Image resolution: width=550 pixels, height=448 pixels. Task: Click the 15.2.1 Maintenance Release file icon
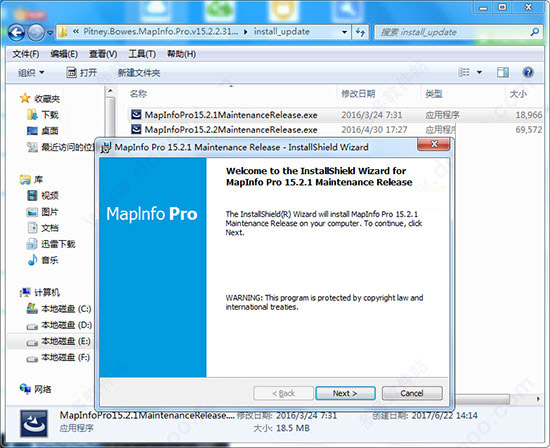136,114
